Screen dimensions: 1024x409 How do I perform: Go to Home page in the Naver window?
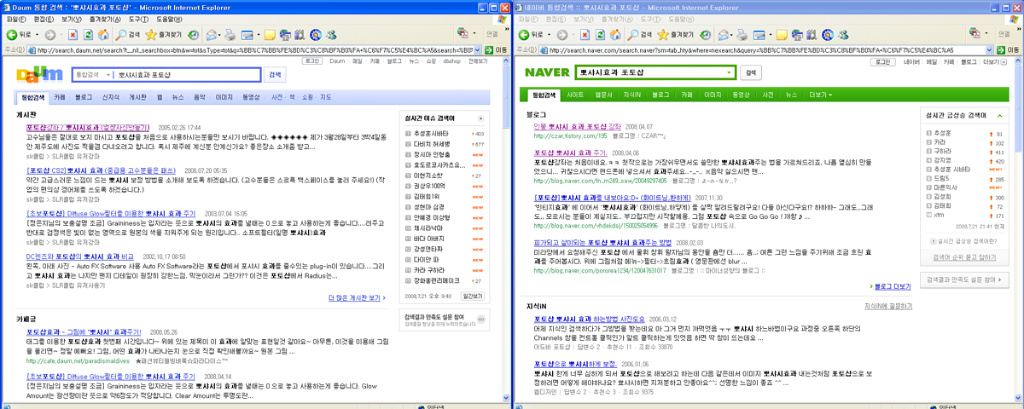pyautogui.click(x=615, y=35)
